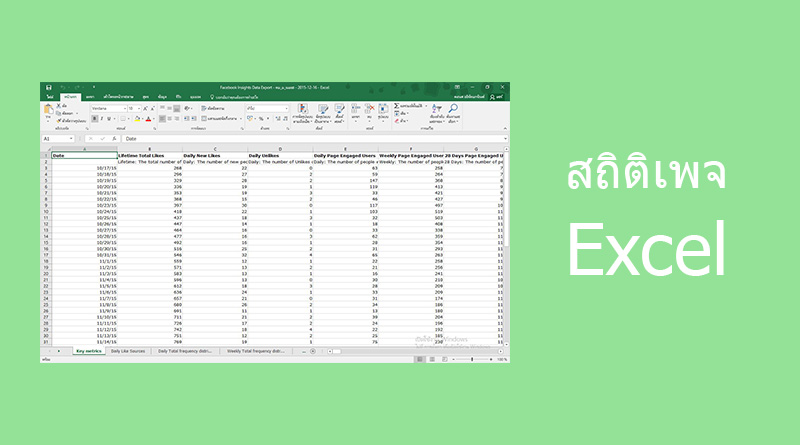
Task: Open the Font Color dropdown arrow
Action: pos(155,119)
